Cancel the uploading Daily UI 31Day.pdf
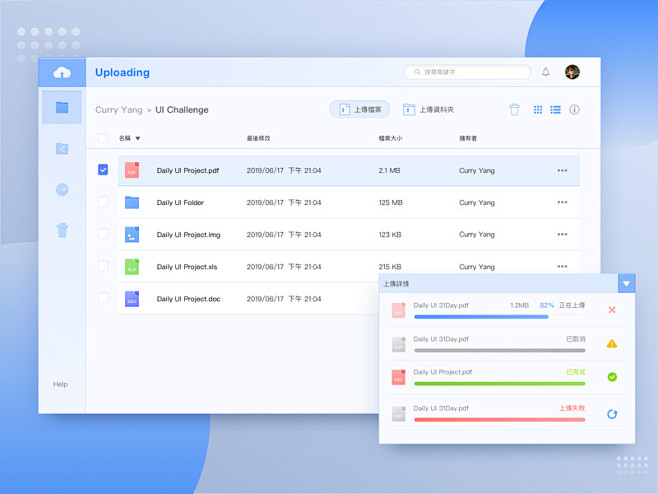658x494 pixels. (612, 310)
